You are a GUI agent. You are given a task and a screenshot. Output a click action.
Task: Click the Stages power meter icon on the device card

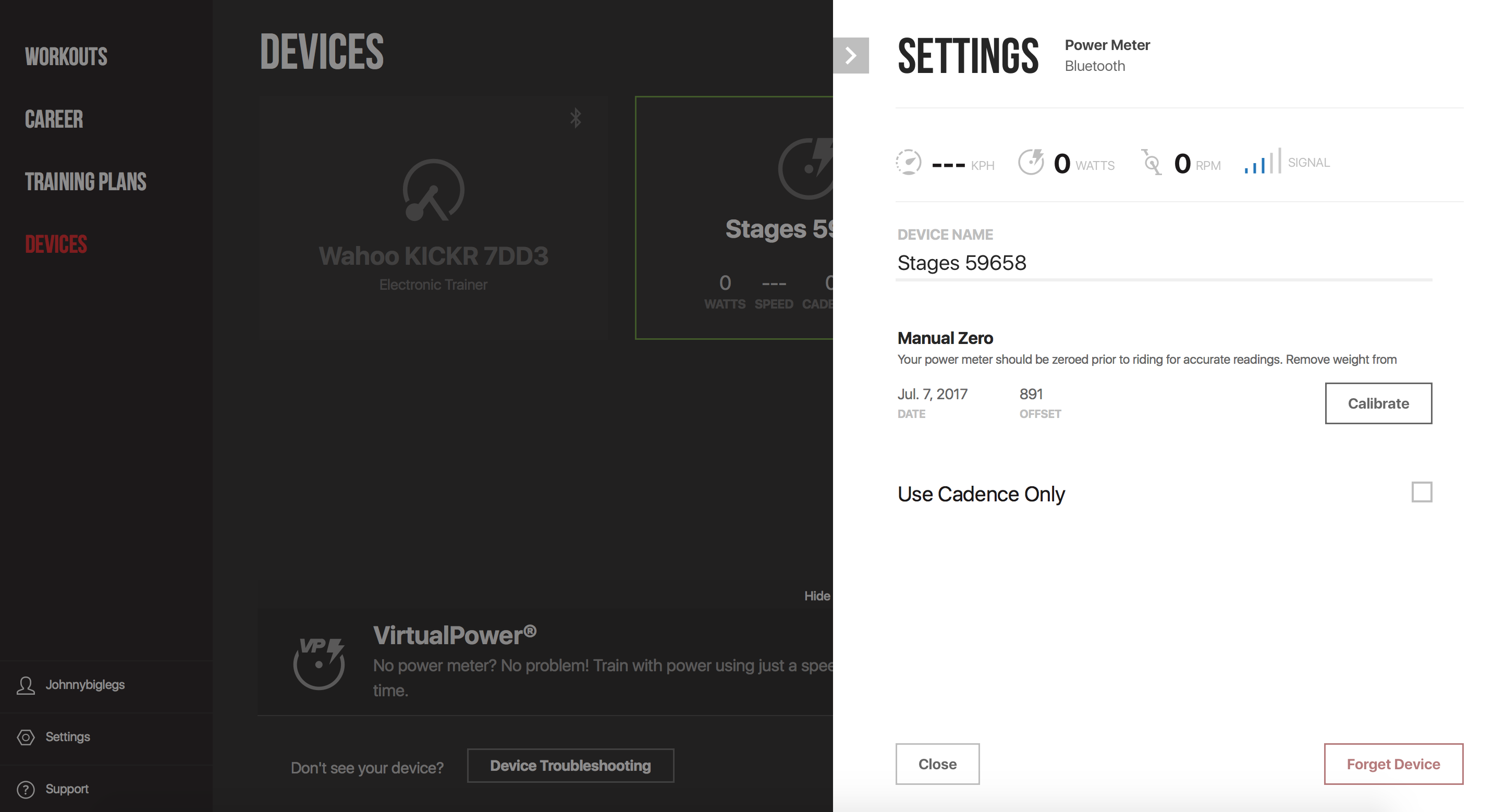[x=805, y=169]
